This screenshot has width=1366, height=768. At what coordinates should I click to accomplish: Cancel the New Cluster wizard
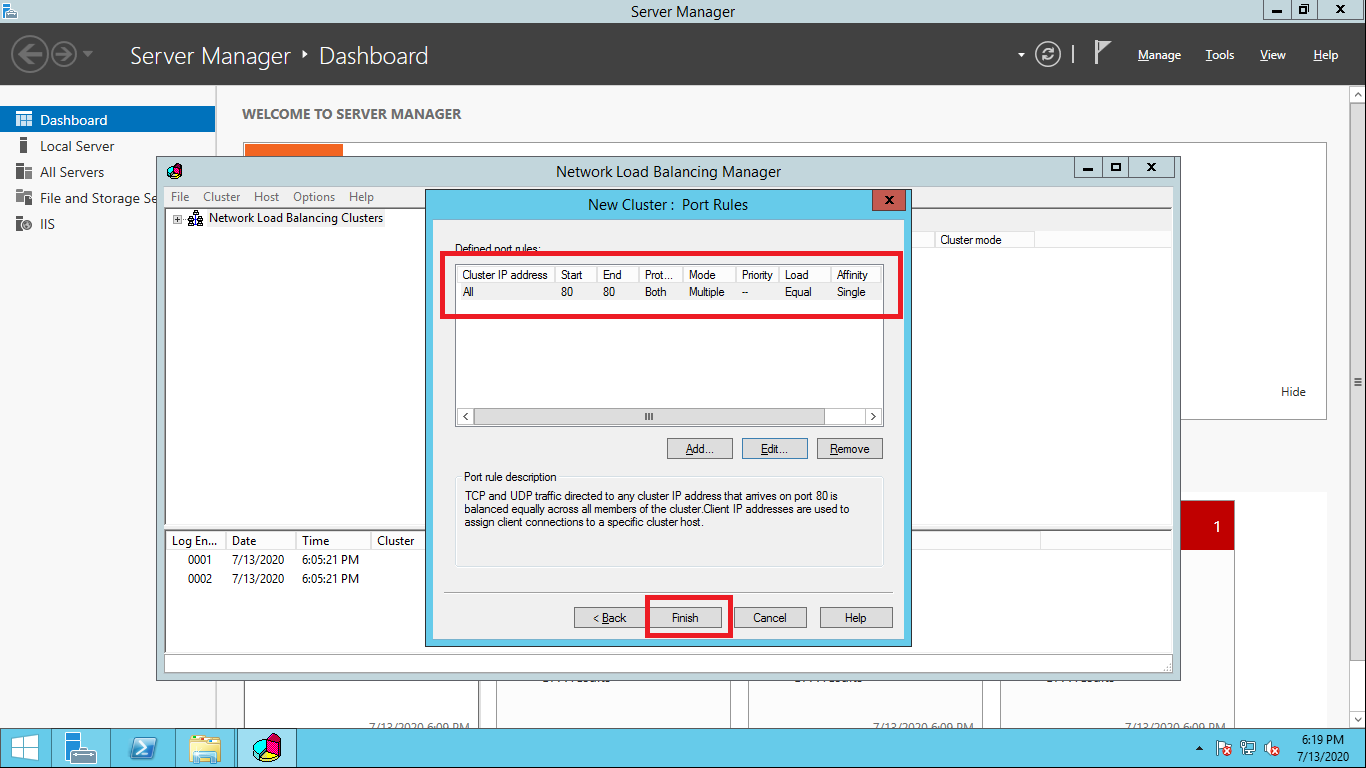point(770,618)
